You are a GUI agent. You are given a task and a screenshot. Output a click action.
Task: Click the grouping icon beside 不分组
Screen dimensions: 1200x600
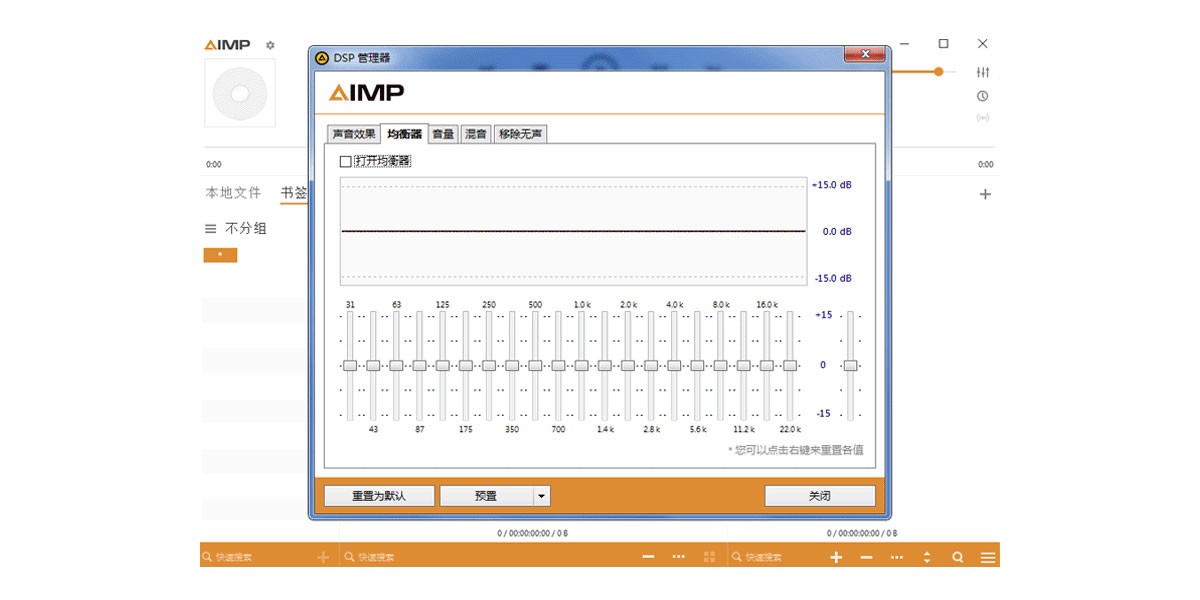209,228
